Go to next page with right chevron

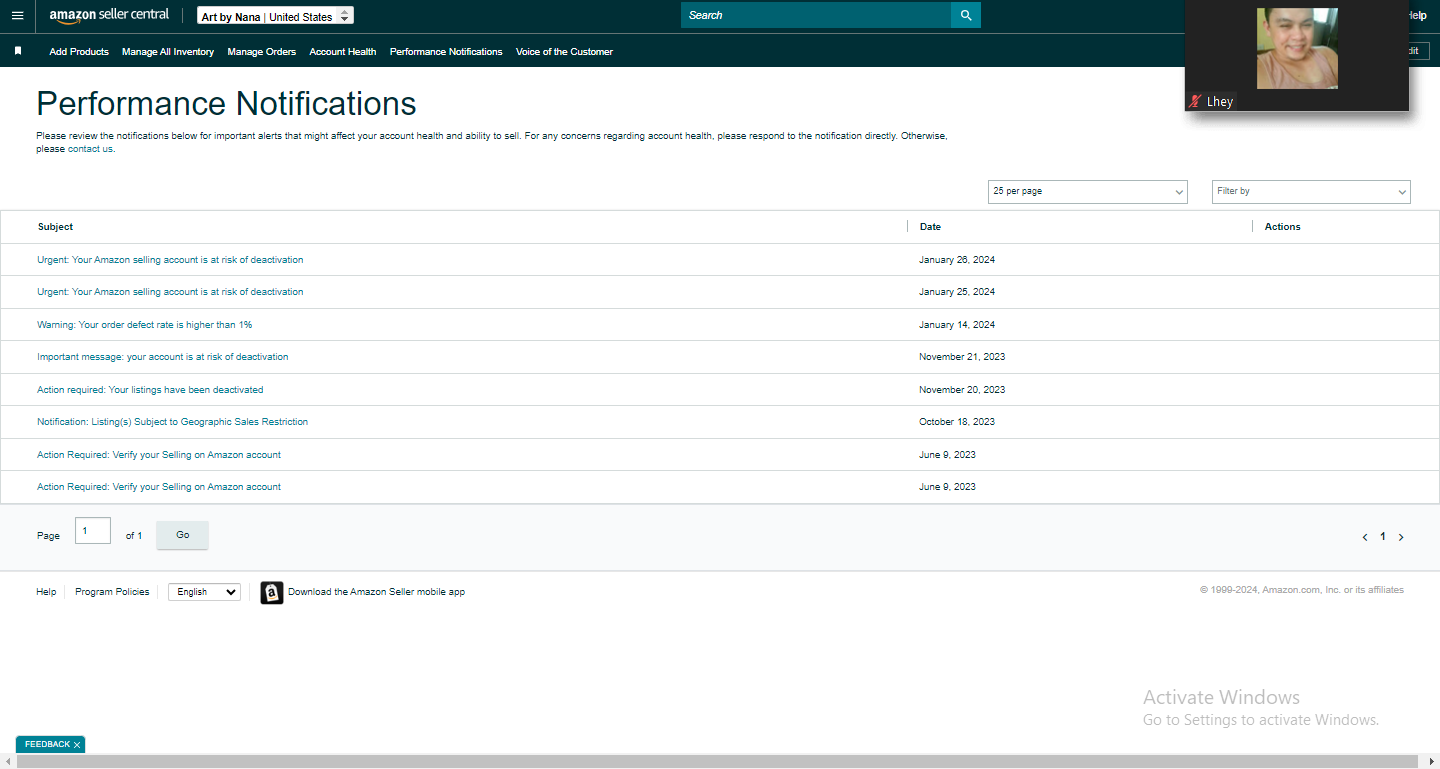pyautogui.click(x=1401, y=537)
